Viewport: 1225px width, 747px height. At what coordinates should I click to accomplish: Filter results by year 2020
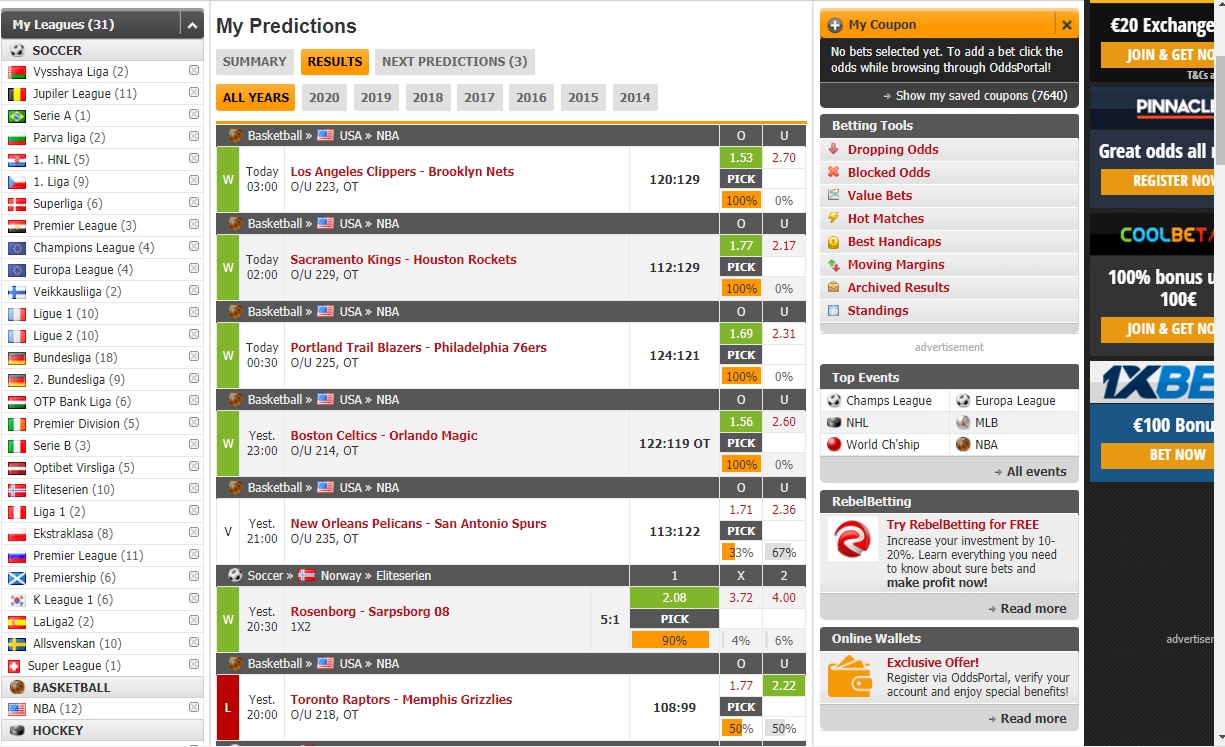click(x=324, y=97)
